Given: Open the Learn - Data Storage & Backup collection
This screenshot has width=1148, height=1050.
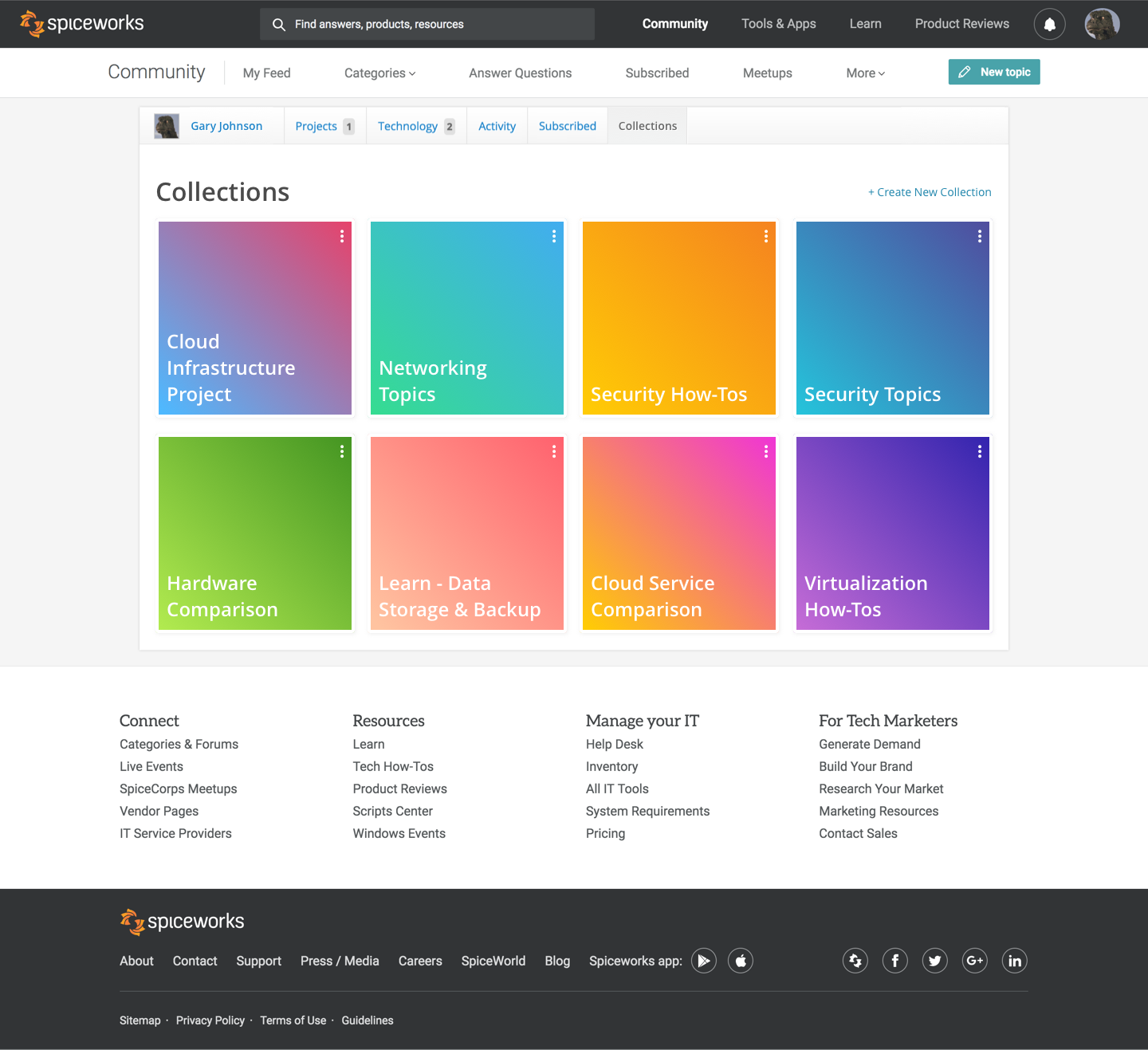Looking at the screenshot, I should (467, 533).
